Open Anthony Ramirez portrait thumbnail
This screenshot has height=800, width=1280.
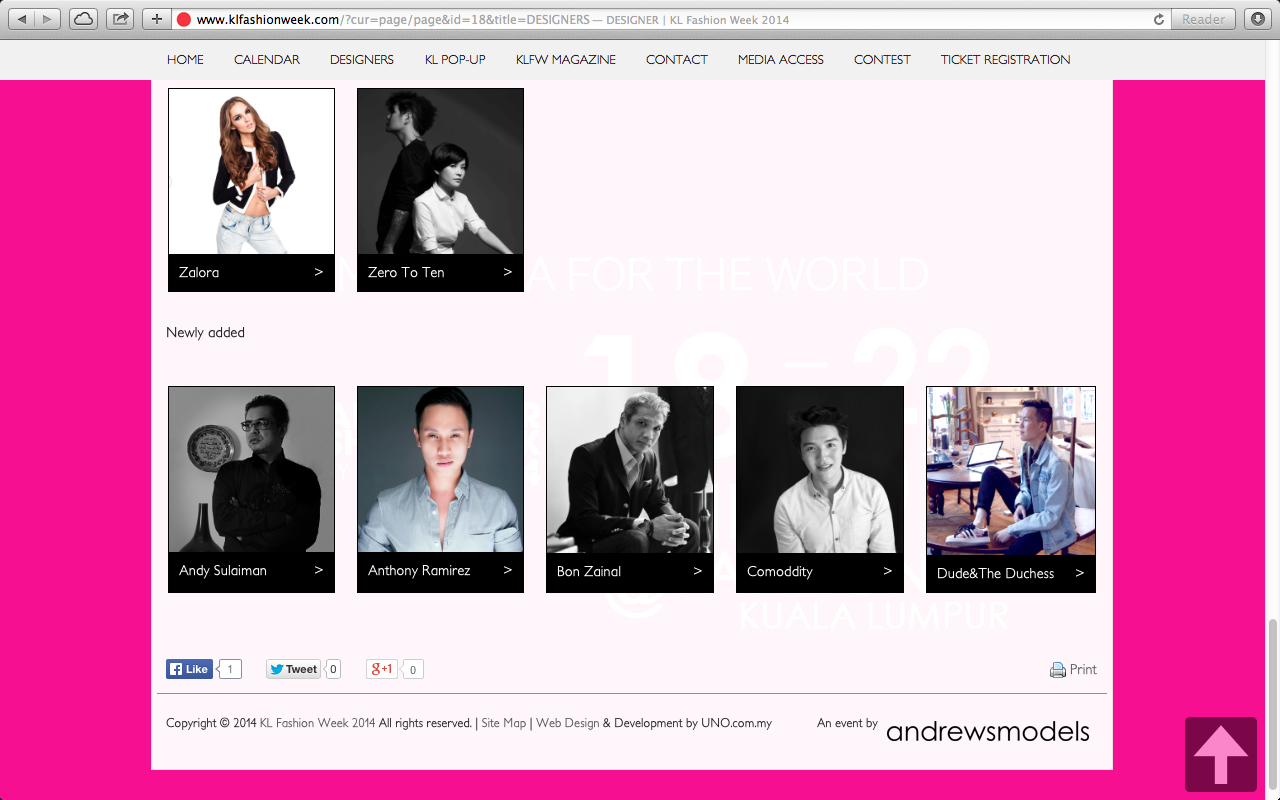tap(440, 469)
